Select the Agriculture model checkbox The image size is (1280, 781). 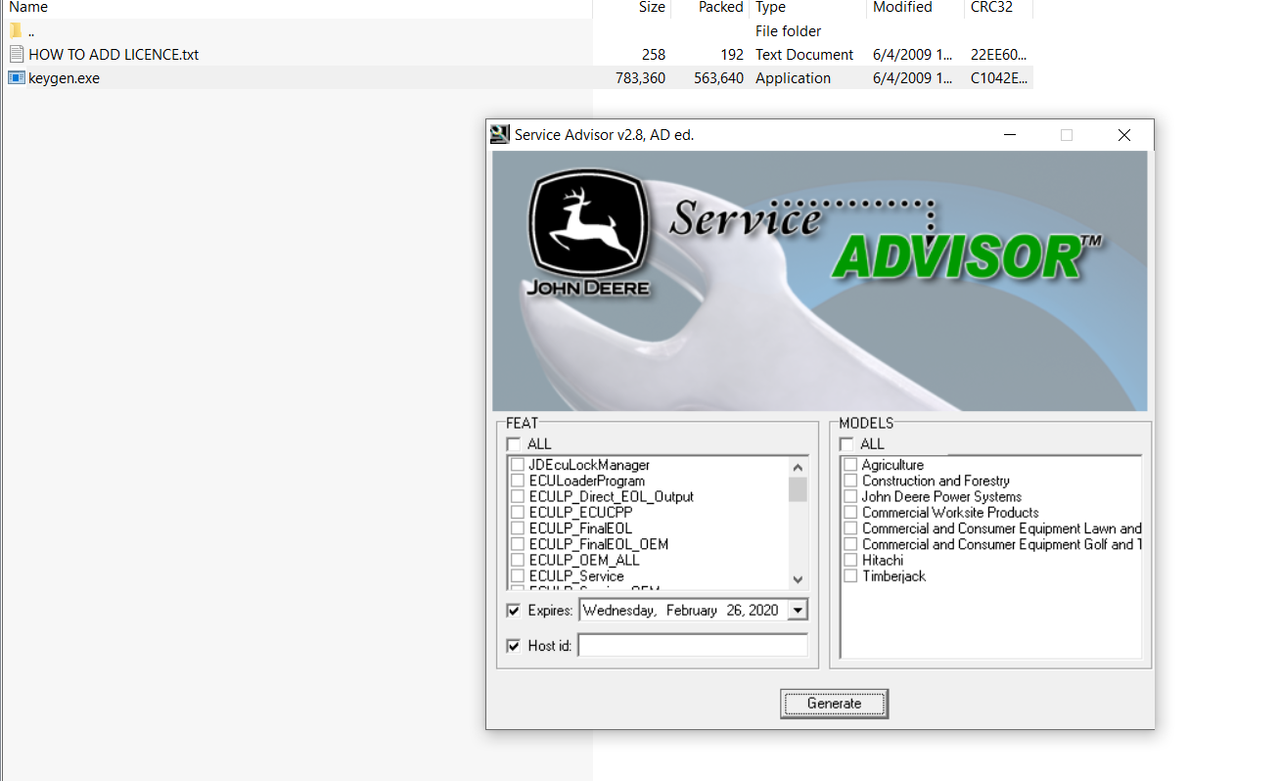tap(851, 465)
